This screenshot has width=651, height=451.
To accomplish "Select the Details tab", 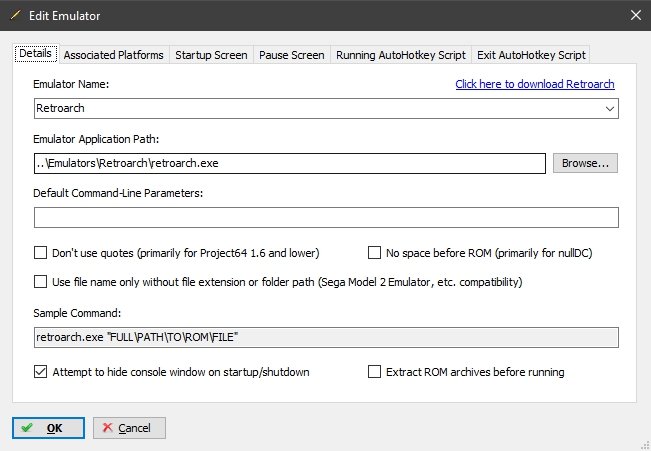I will (x=36, y=54).
